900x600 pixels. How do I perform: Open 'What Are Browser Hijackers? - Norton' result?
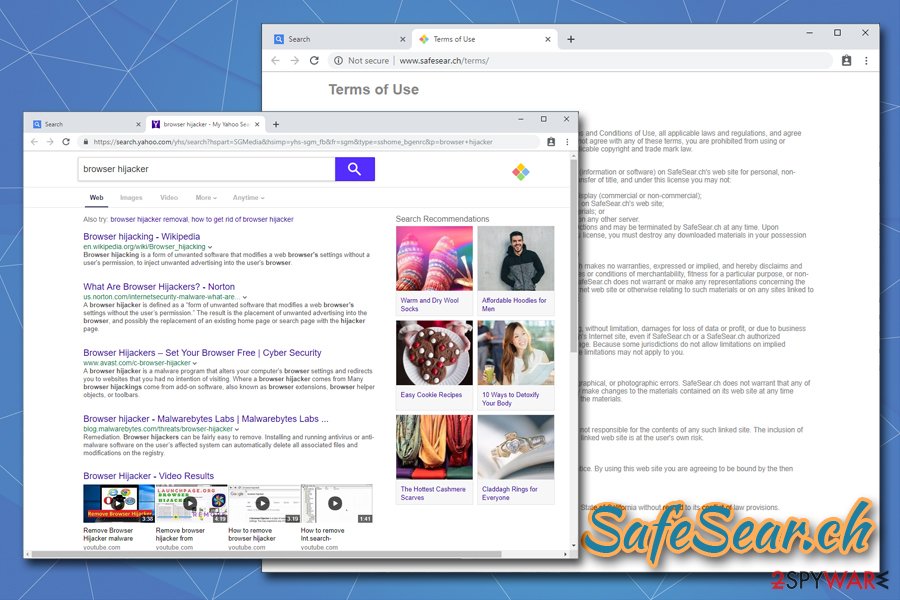(159, 287)
